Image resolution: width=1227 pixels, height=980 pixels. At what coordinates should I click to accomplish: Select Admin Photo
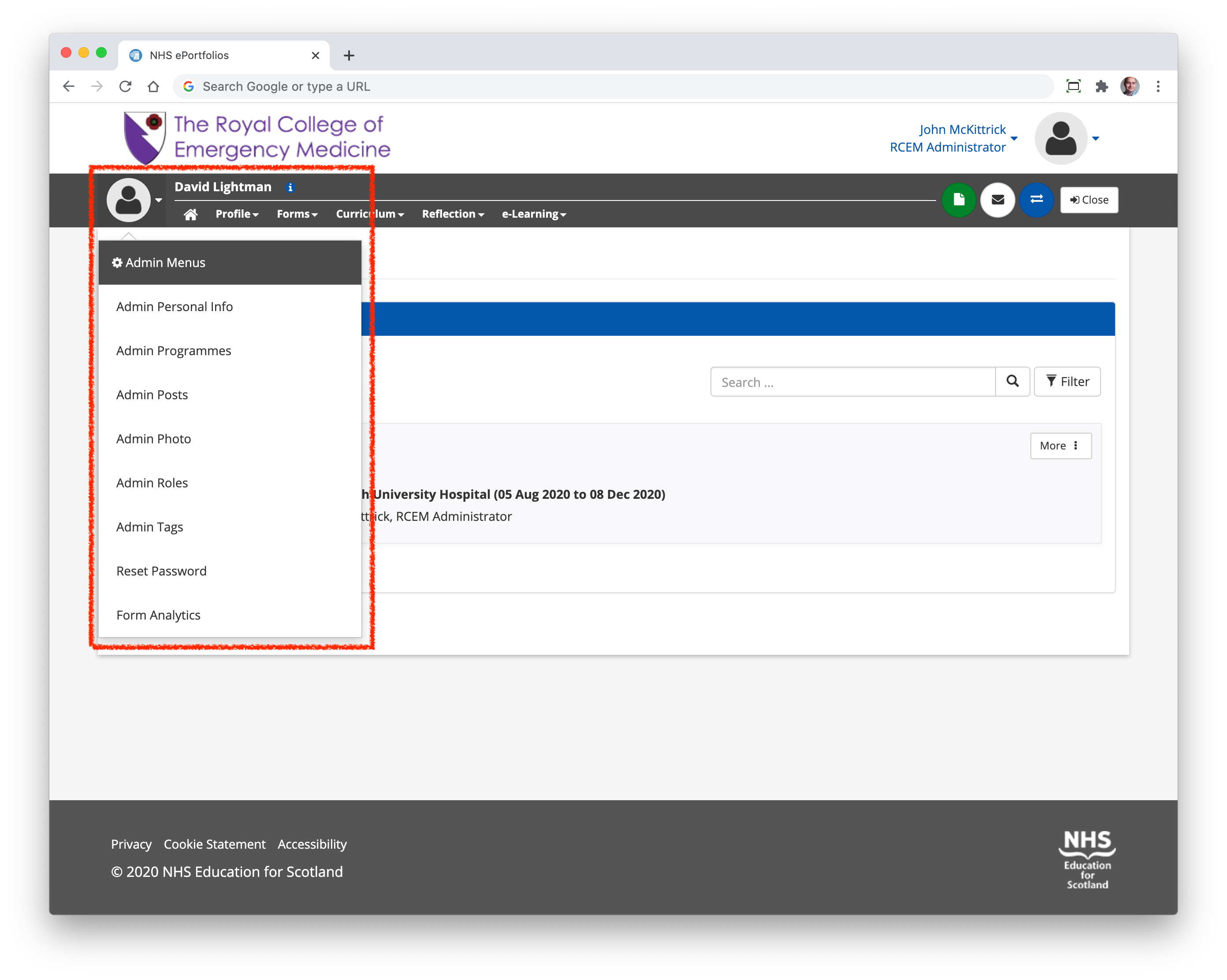tap(230, 439)
